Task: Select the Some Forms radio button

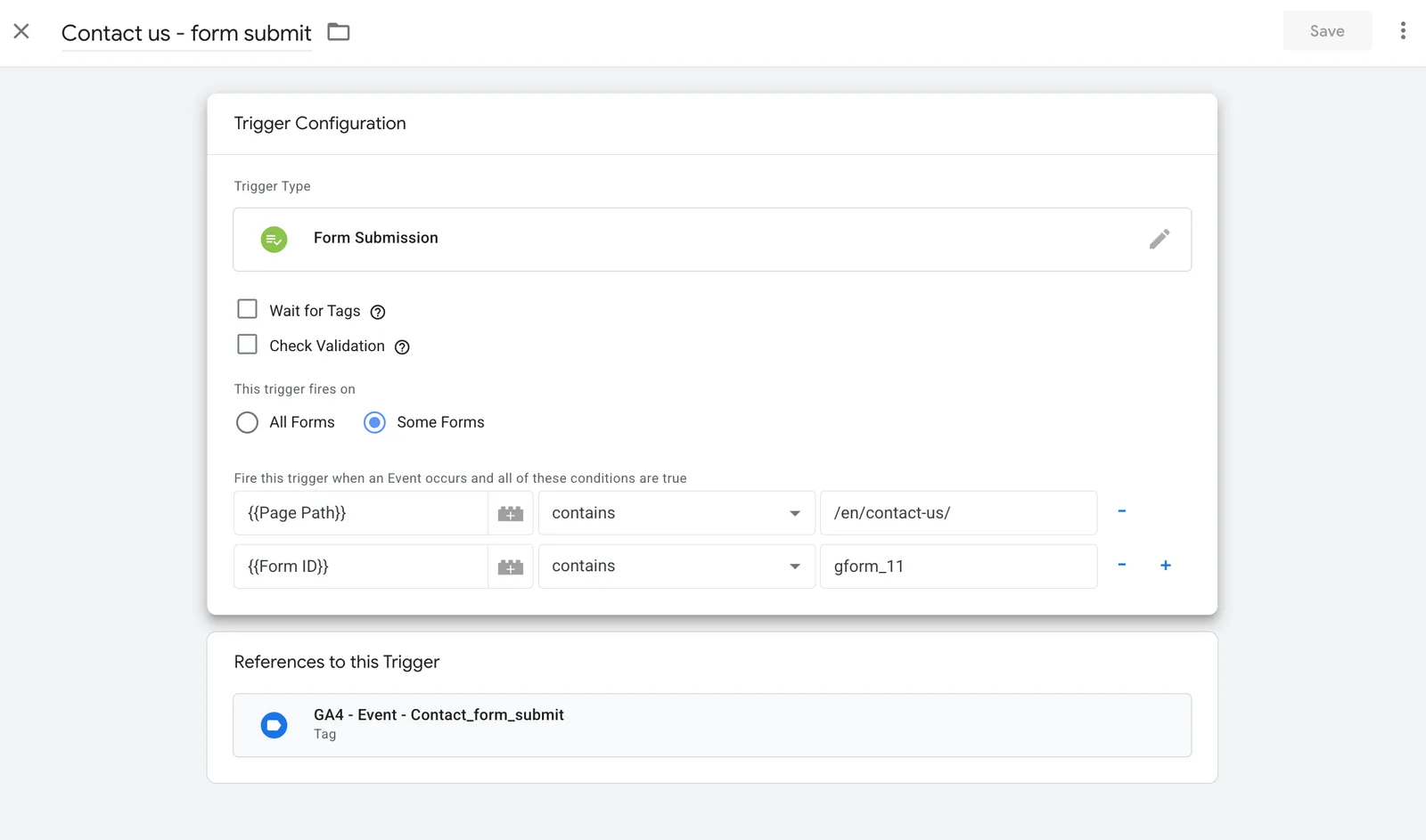Action: point(374,422)
